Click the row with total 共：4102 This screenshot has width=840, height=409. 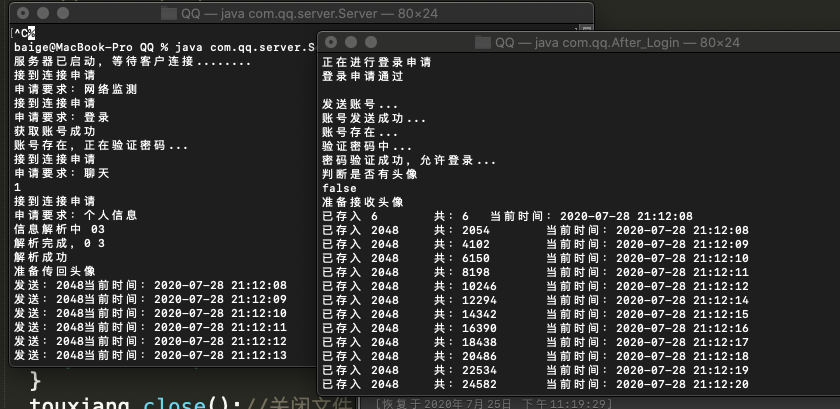[x=535, y=244]
